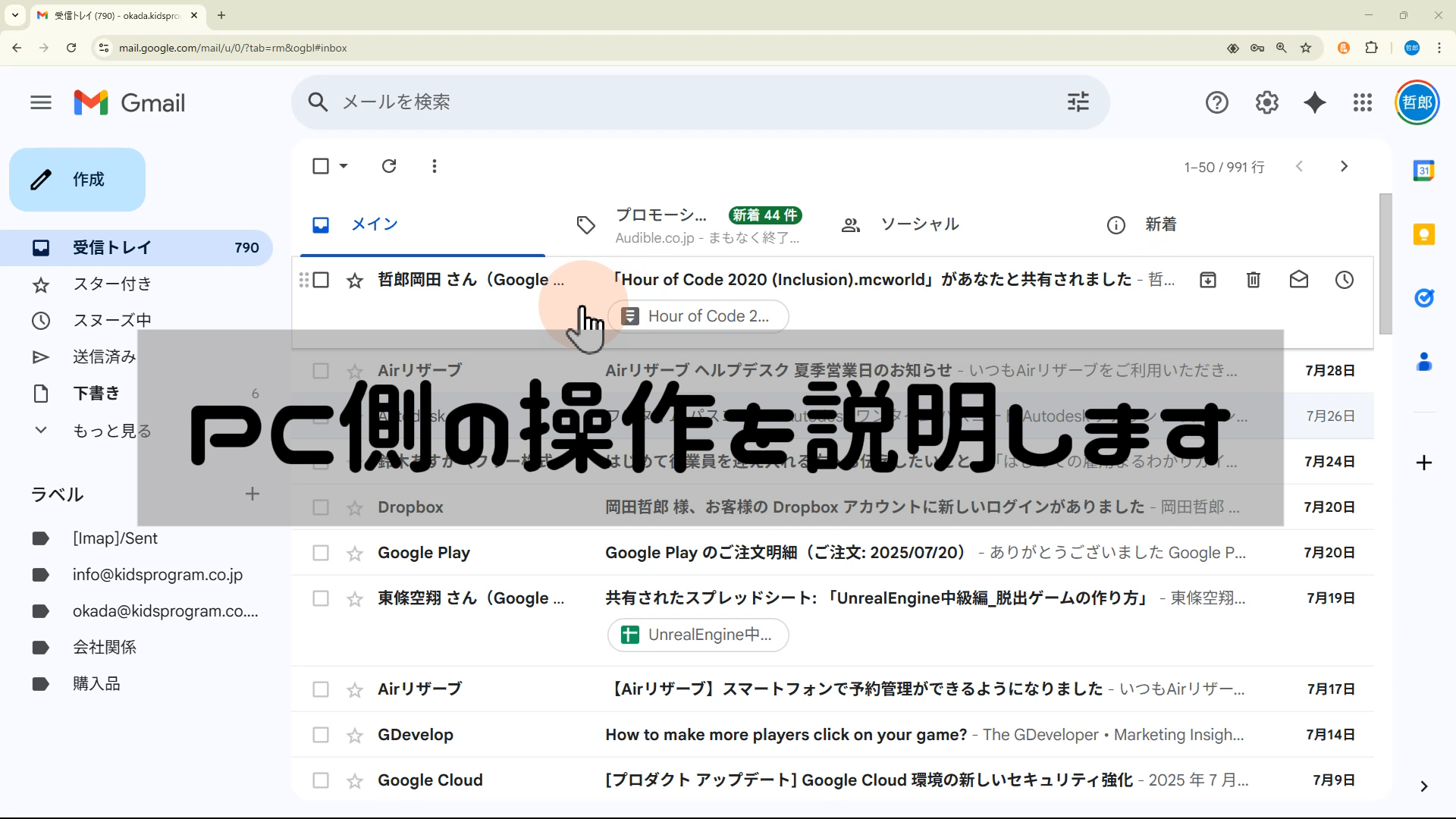Open Google Keep side panel icon
Image resolution: width=1456 pixels, height=819 pixels.
point(1423,234)
